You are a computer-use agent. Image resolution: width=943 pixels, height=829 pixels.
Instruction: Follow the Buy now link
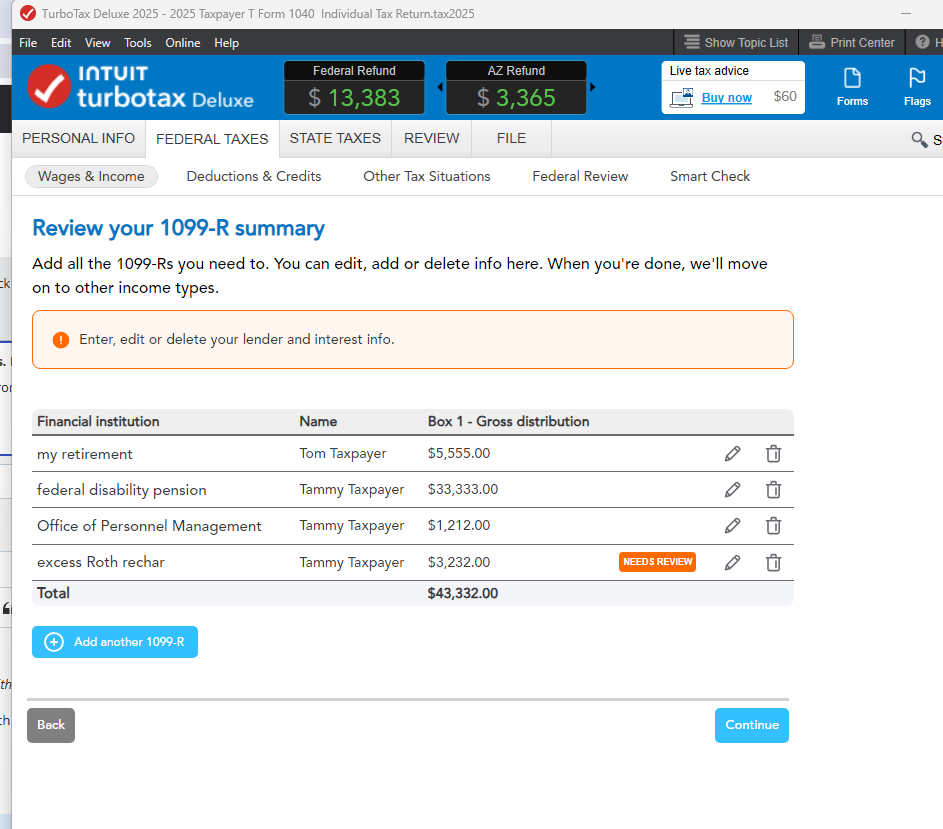[x=726, y=97]
